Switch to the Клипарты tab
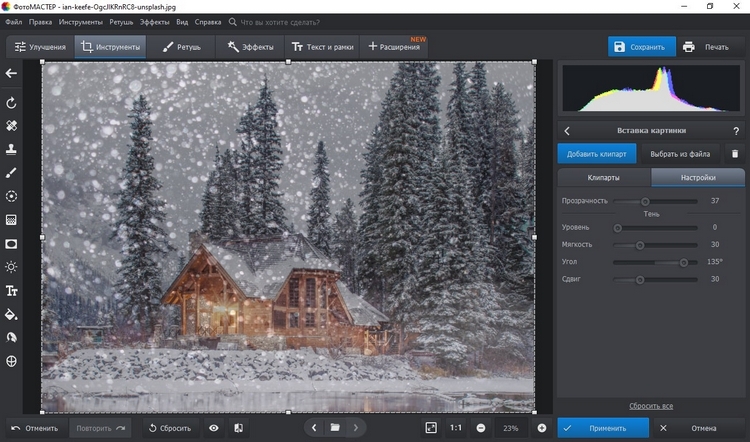 pos(603,178)
